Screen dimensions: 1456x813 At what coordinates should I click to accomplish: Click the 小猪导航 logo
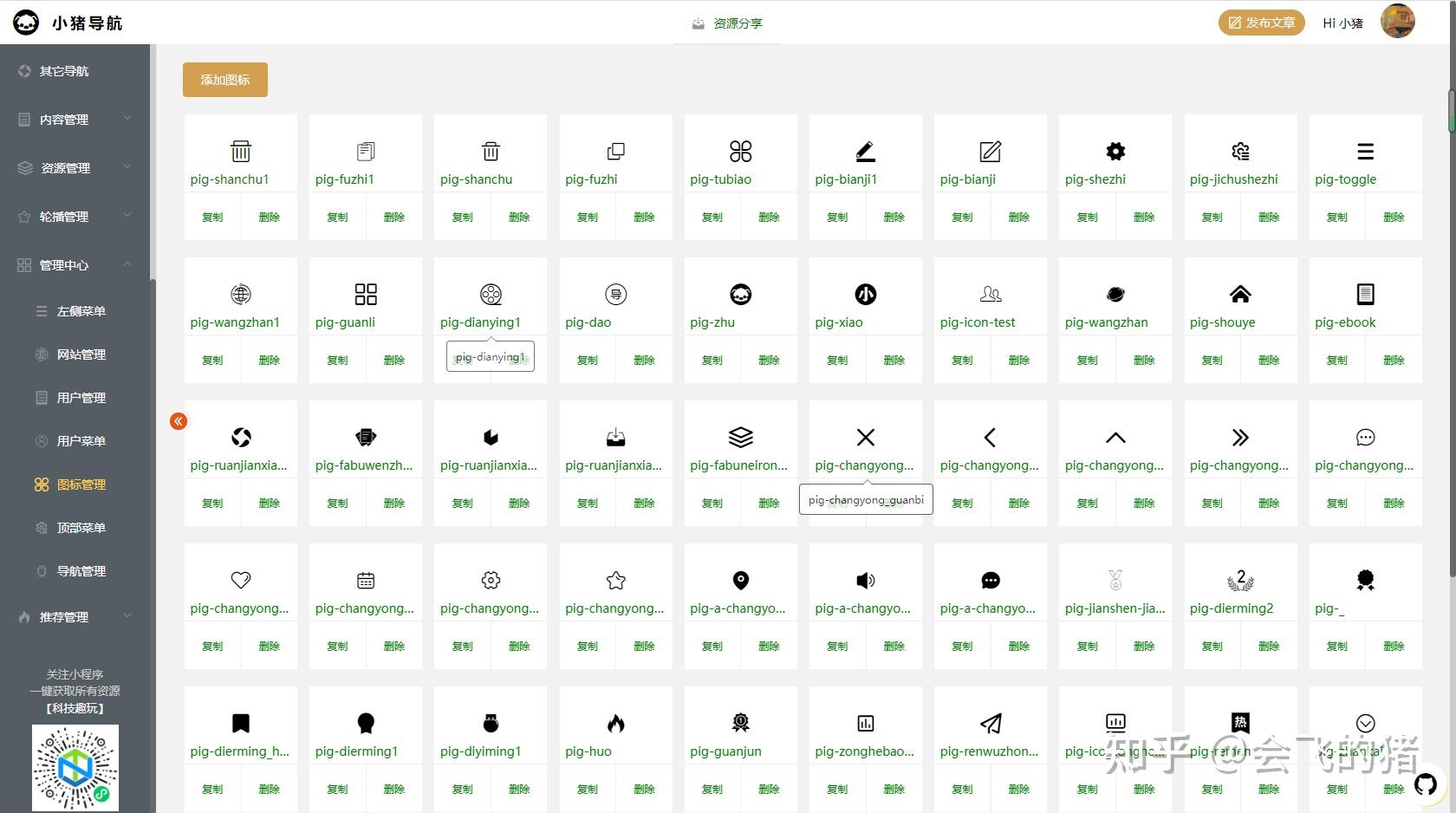(68, 23)
